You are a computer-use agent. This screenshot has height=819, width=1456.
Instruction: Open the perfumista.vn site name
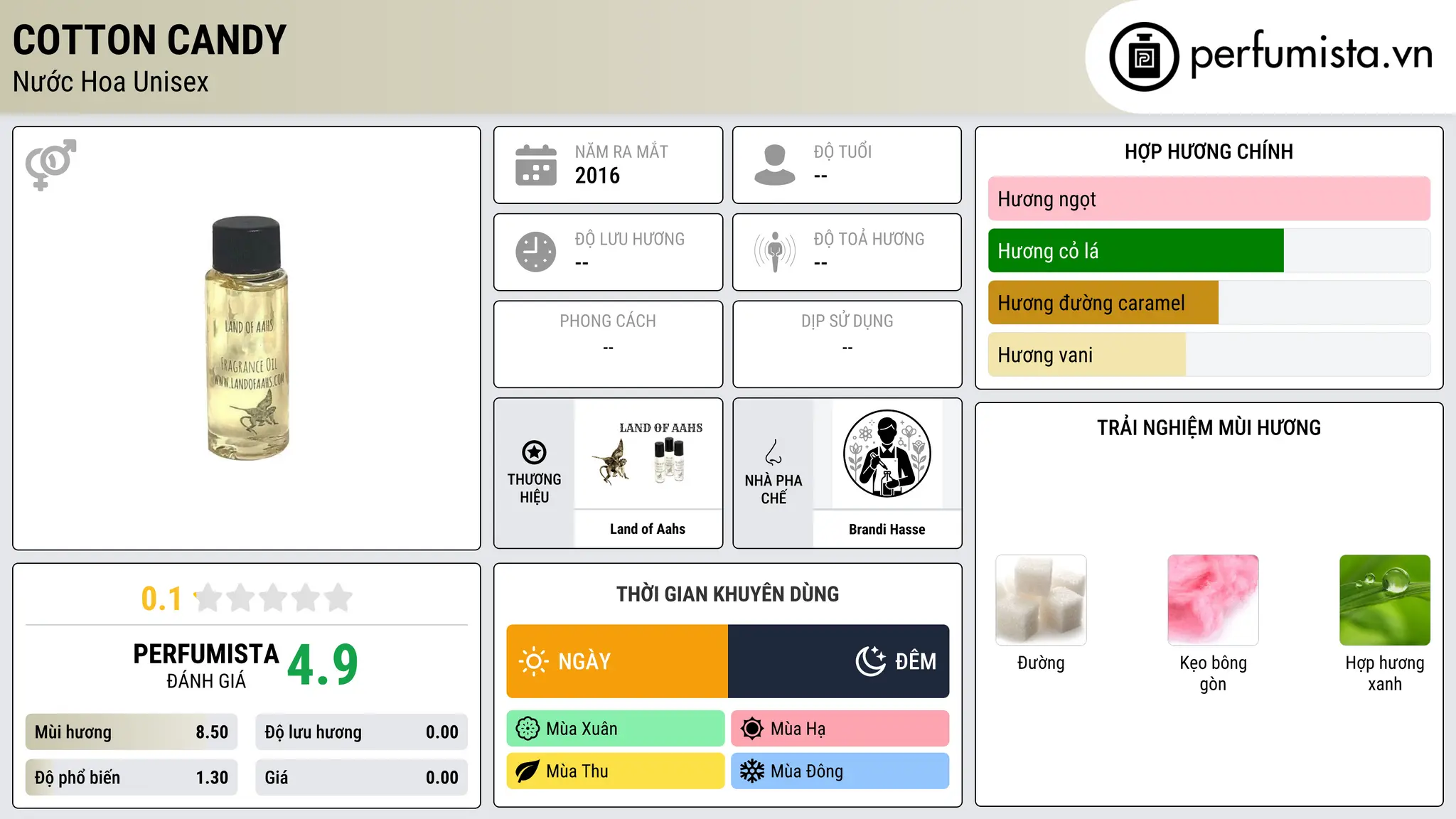click(x=1312, y=54)
